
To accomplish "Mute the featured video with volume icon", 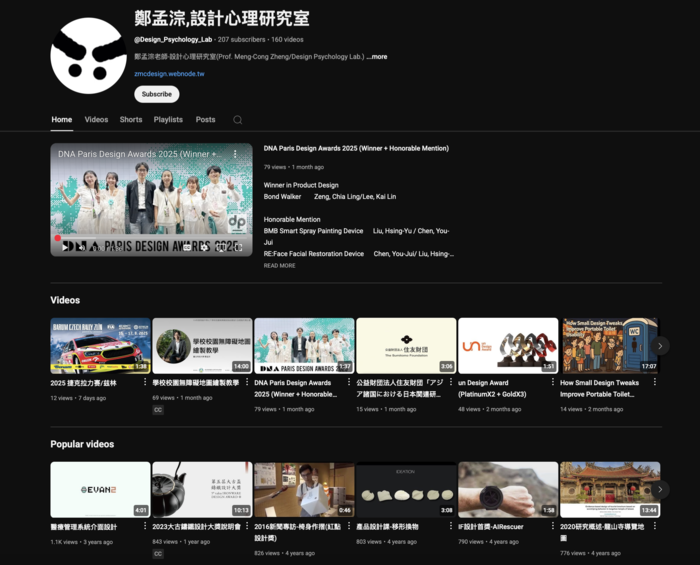I will click(81, 247).
